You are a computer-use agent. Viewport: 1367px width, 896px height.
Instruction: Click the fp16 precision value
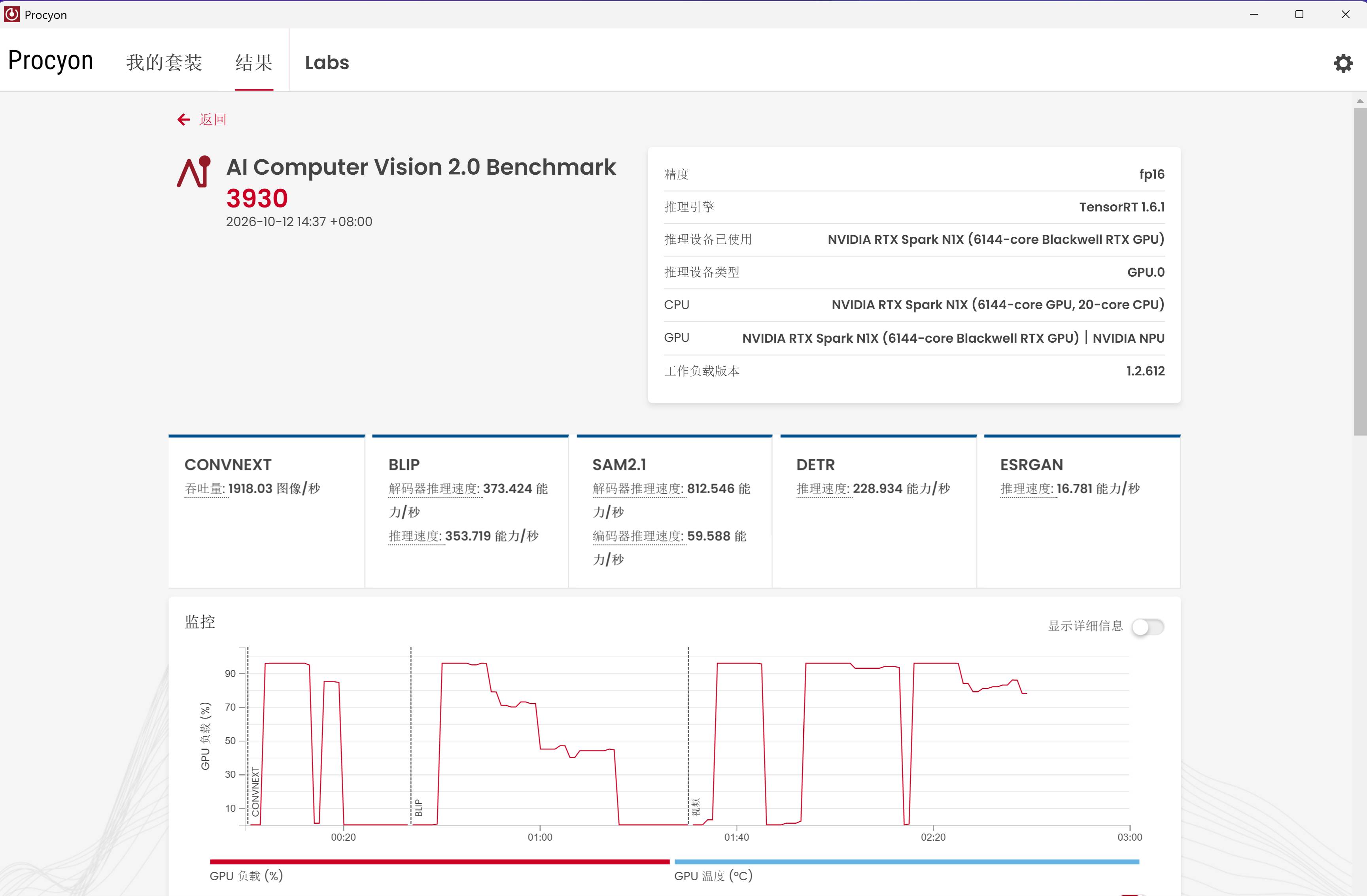pyautogui.click(x=1151, y=174)
